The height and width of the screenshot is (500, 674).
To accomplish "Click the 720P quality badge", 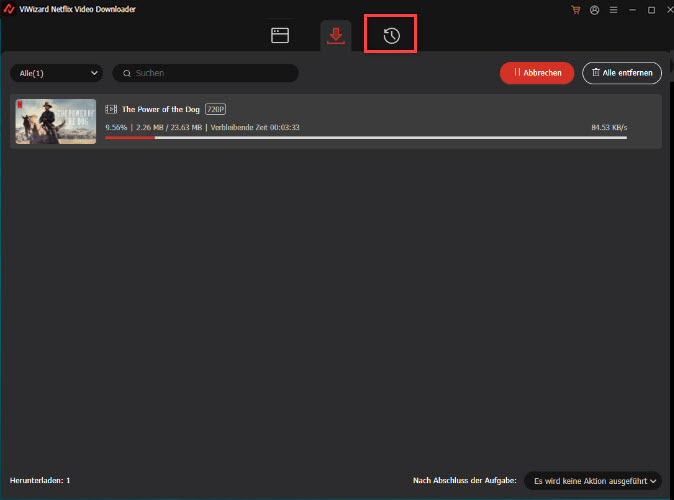I will (215, 109).
